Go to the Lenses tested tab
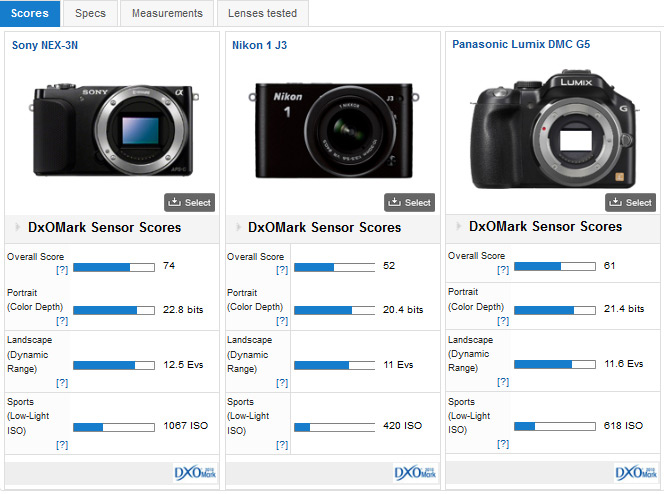The image size is (664, 494). tap(261, 13)
